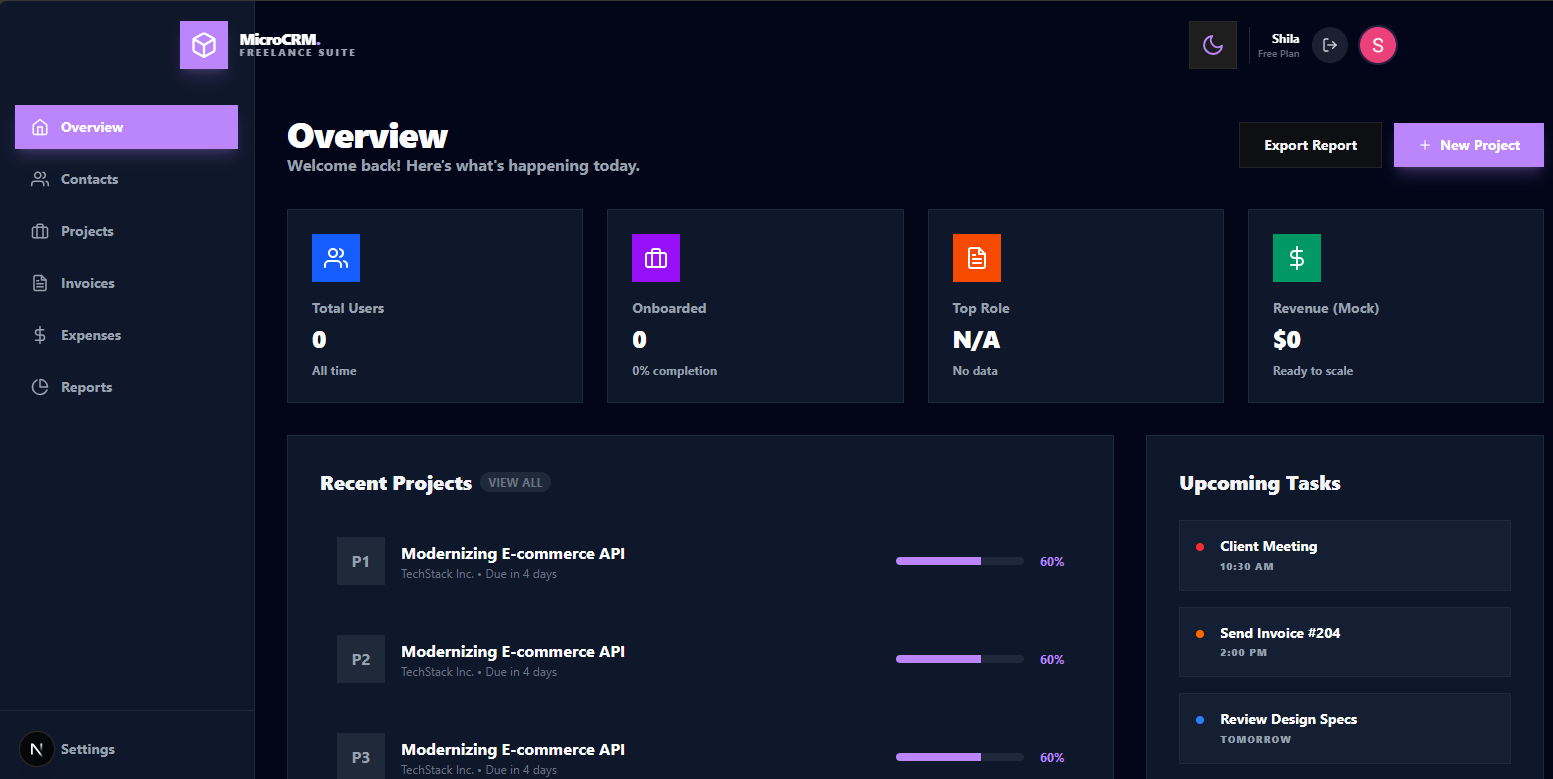Click the MicroCRM cube logo icon
Screen dimensions: 1553x779
pos(204,45)
